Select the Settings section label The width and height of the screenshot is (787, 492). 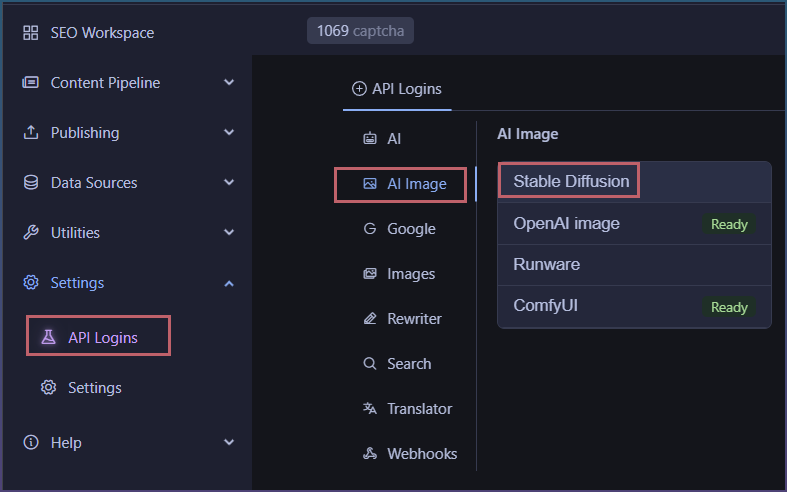click(x=77, y=283)
